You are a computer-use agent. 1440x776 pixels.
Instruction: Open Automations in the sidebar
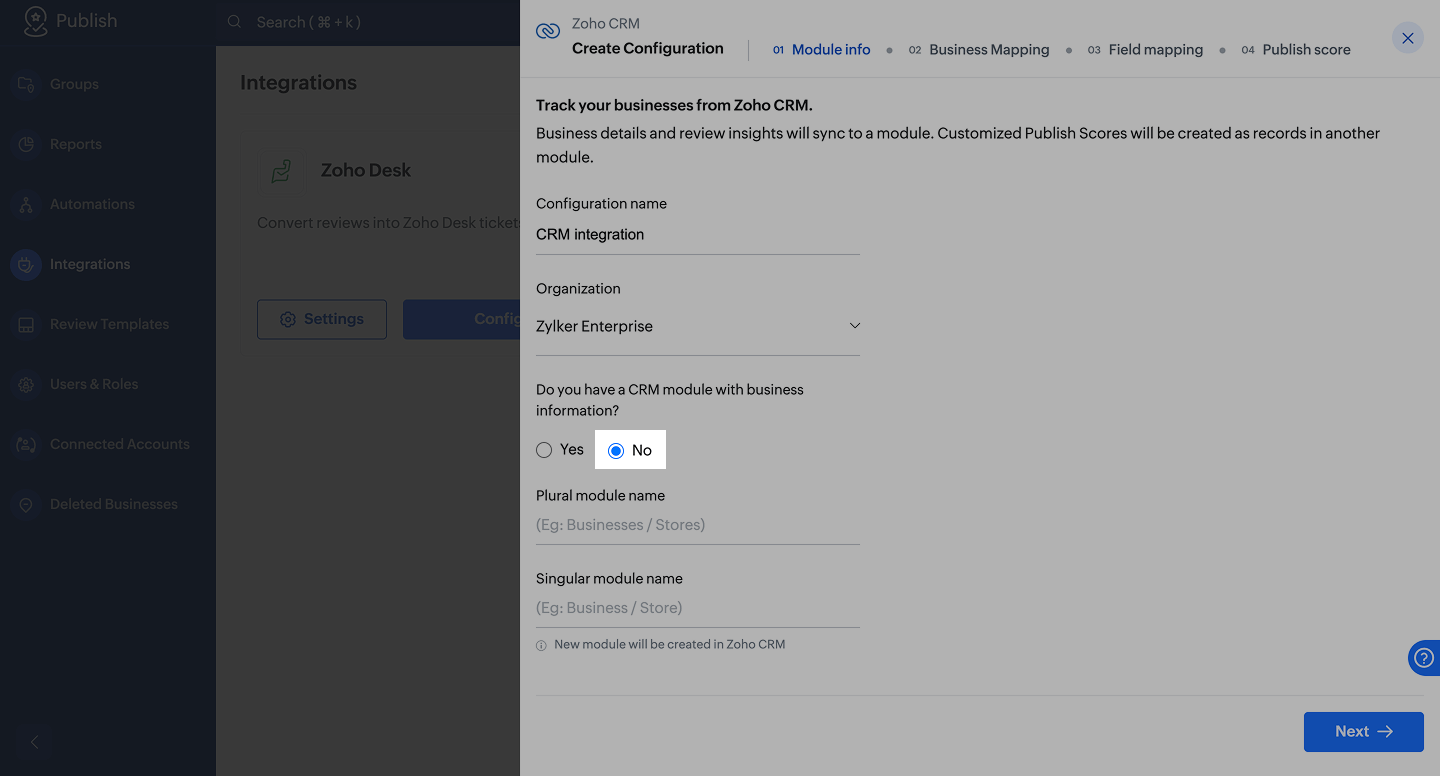tap(92, 204)
